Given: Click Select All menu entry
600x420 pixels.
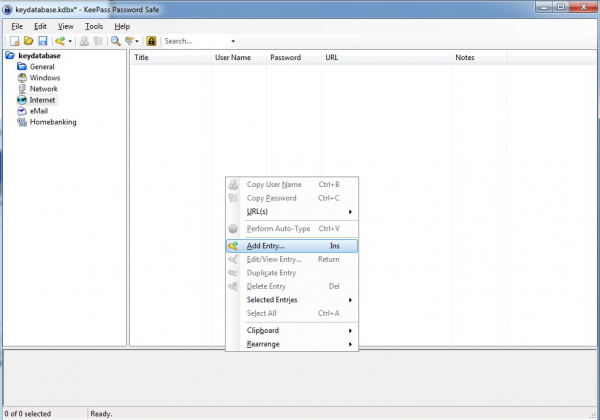Looking at the screenshot, I should coord(292,313).
